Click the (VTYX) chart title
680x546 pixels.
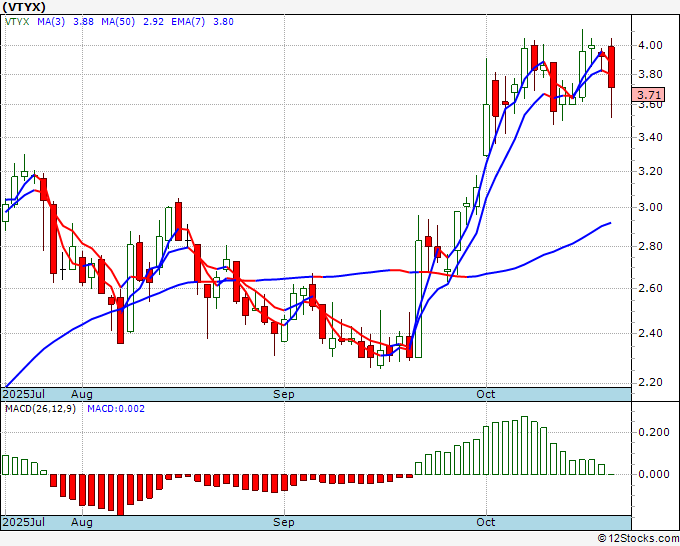[24, 7]
